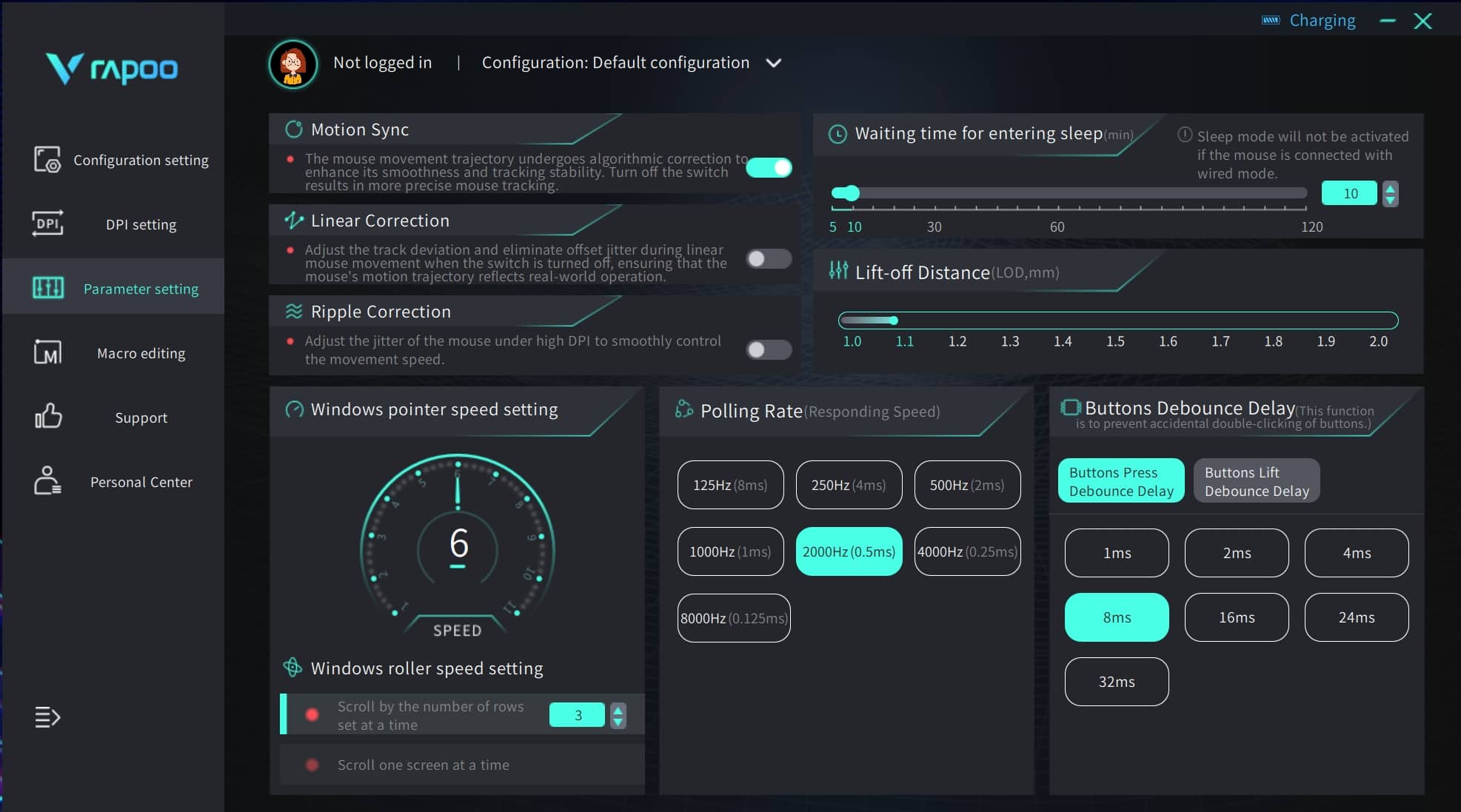Click the user avatar icon
Screen dimensions: 1461x812
[293, 64]
